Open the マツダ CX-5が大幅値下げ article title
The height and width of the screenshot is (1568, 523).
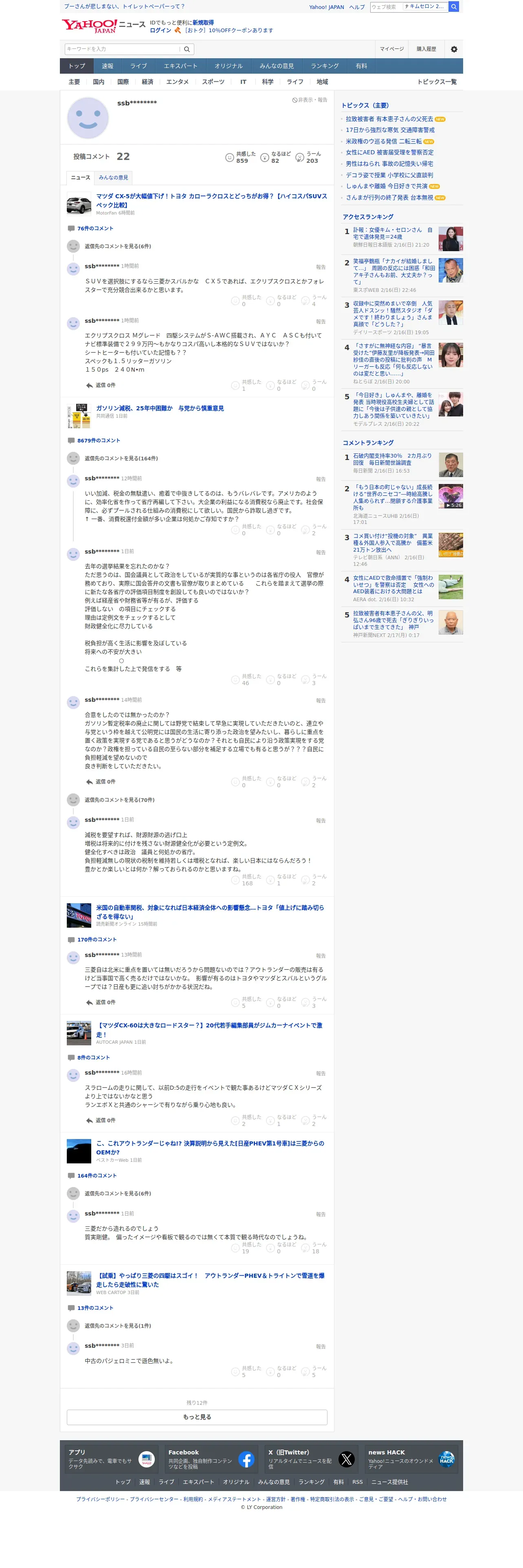[211, 201]
